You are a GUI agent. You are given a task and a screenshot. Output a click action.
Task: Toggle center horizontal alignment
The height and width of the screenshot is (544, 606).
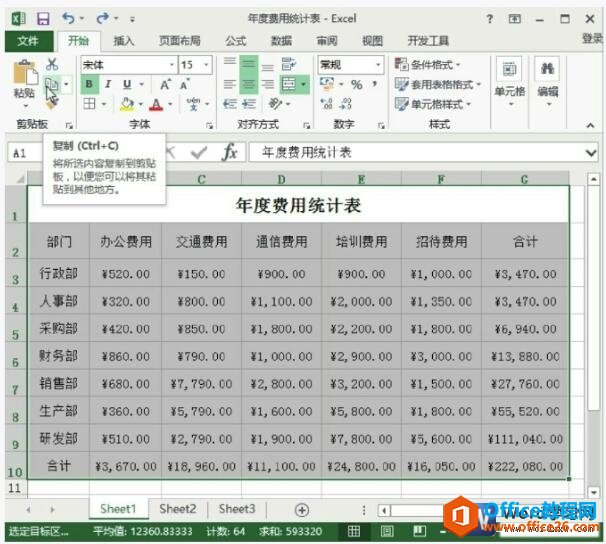249,84
